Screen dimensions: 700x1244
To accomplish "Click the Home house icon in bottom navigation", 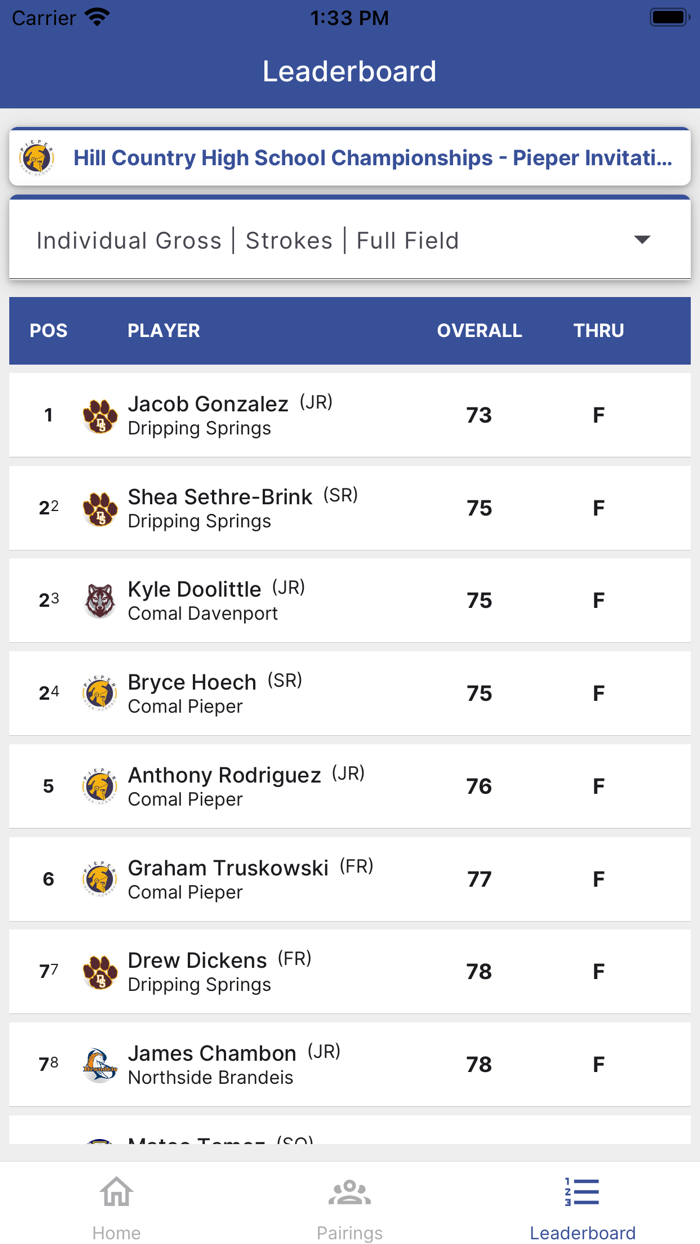I will tap(116, 1192).
